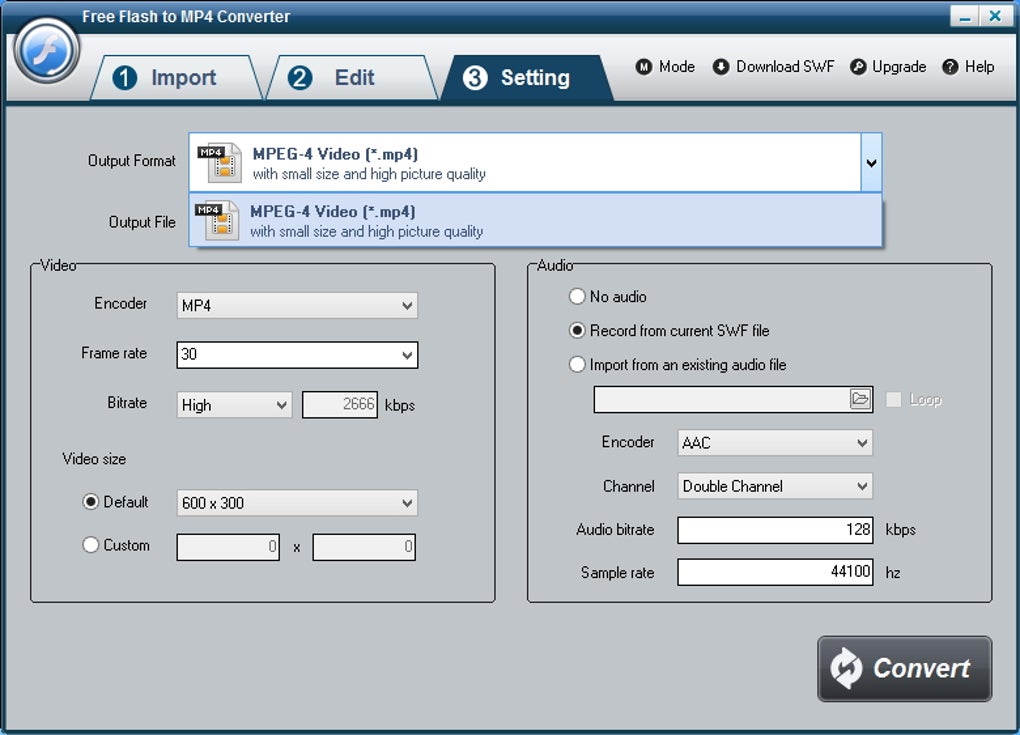Pick MPEG-4 Video (*.mp4) from dropdown list
Image resolution: width=1020 pixels, height=735 pixels.
pyautogui.click(x=535, y=220)
